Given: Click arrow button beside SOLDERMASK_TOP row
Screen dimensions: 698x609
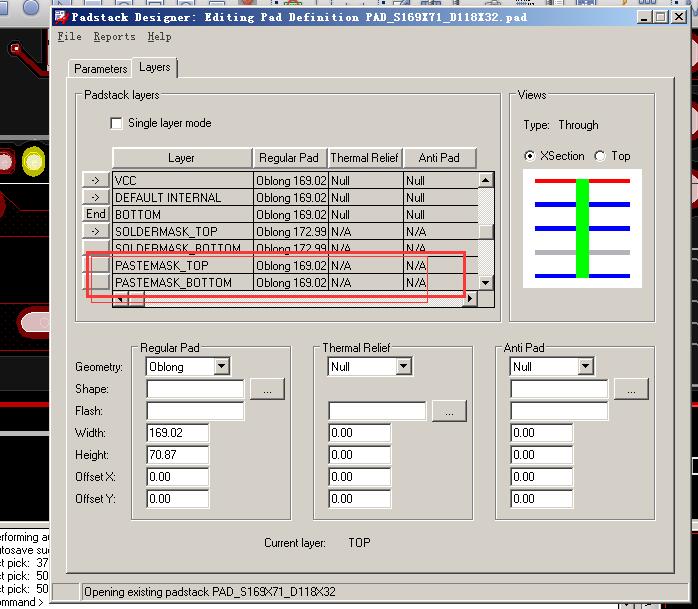Looking at the screenshot, I should click(x=96, y=231).
